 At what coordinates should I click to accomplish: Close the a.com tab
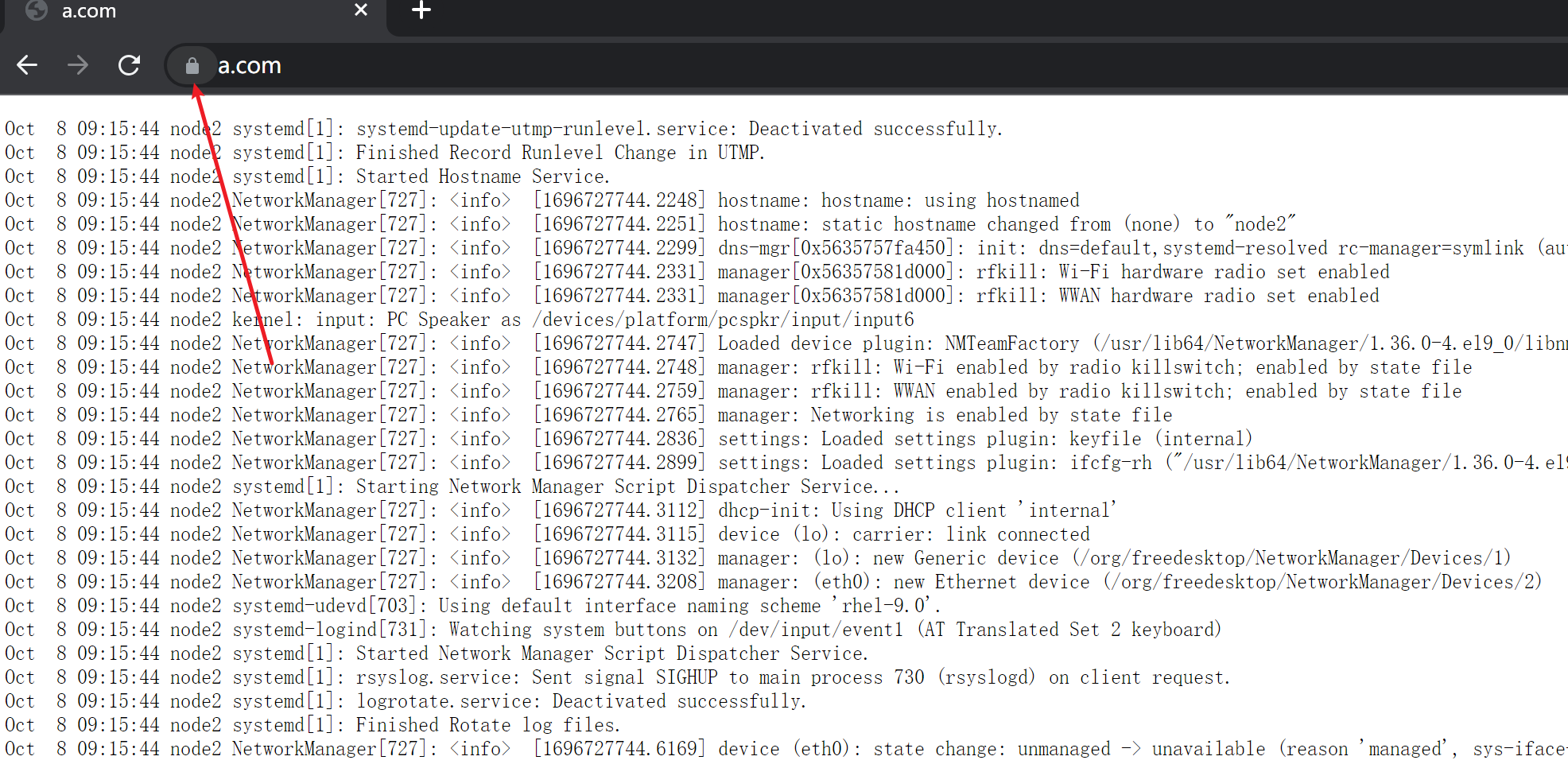360,10
